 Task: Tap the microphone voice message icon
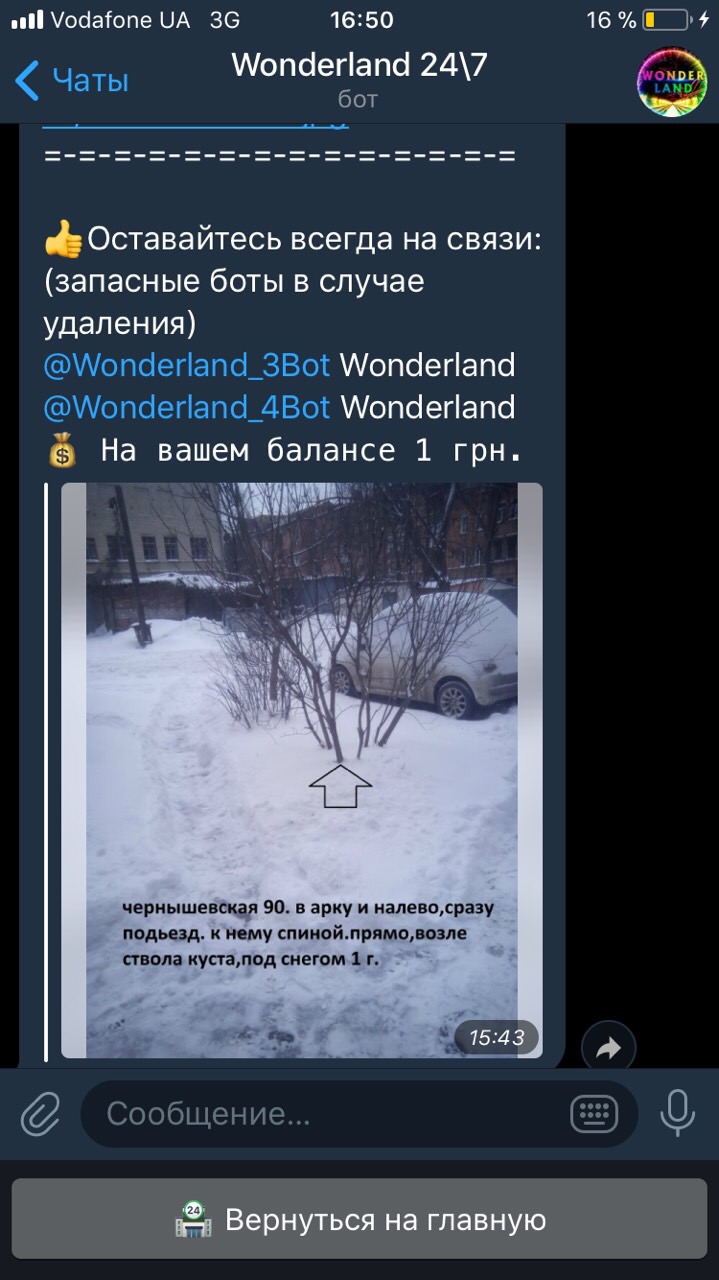click(x=677, y=1113)
